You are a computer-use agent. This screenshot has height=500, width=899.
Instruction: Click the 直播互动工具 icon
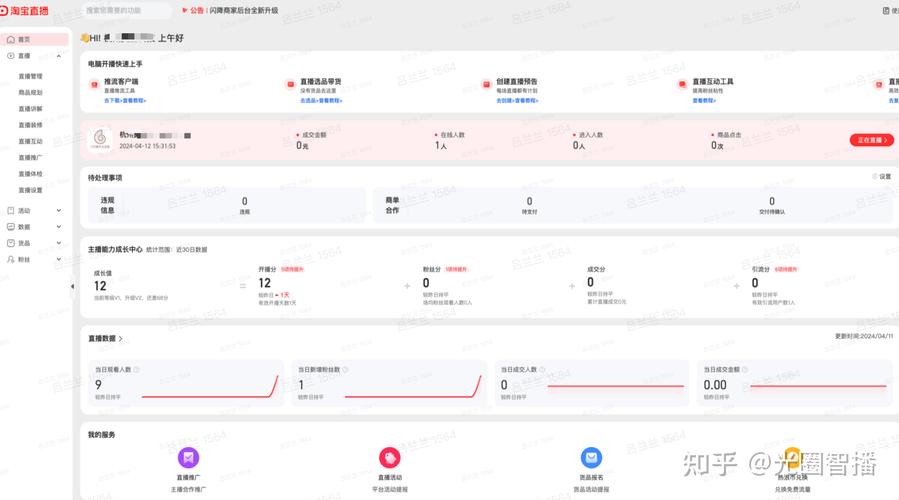click(682, 84)
